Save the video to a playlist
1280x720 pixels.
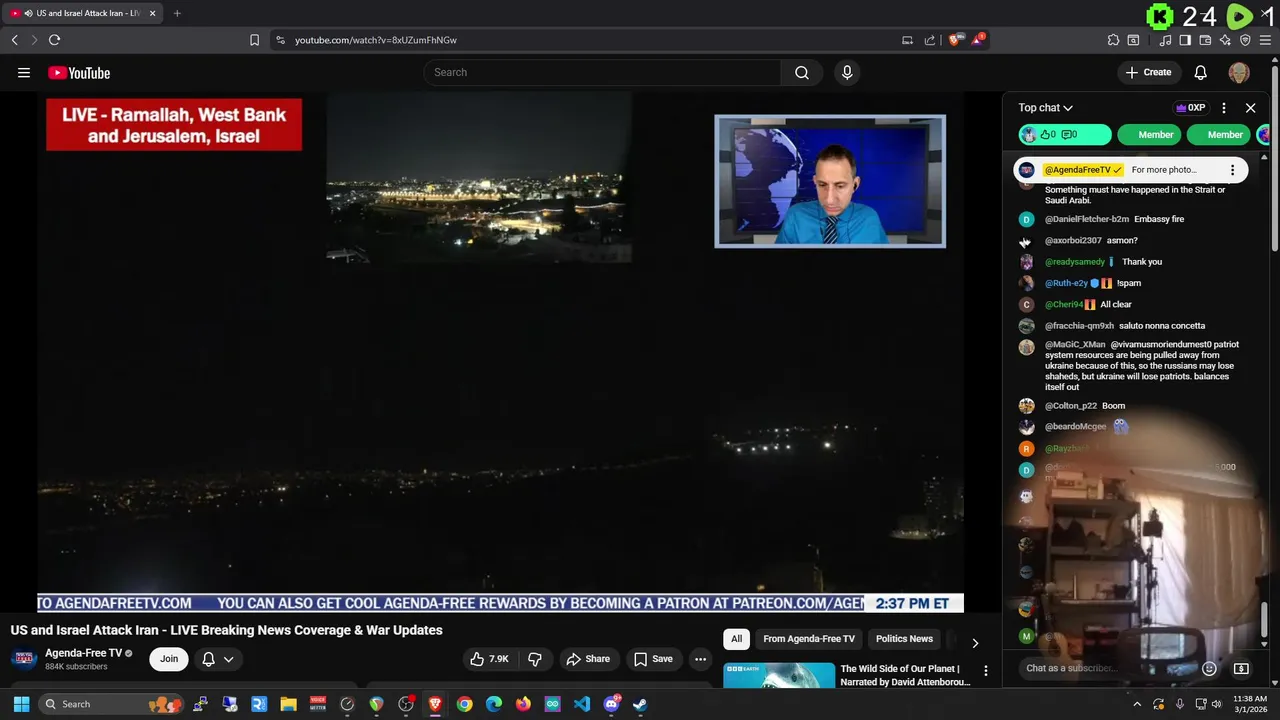click(x=653, y=659)
